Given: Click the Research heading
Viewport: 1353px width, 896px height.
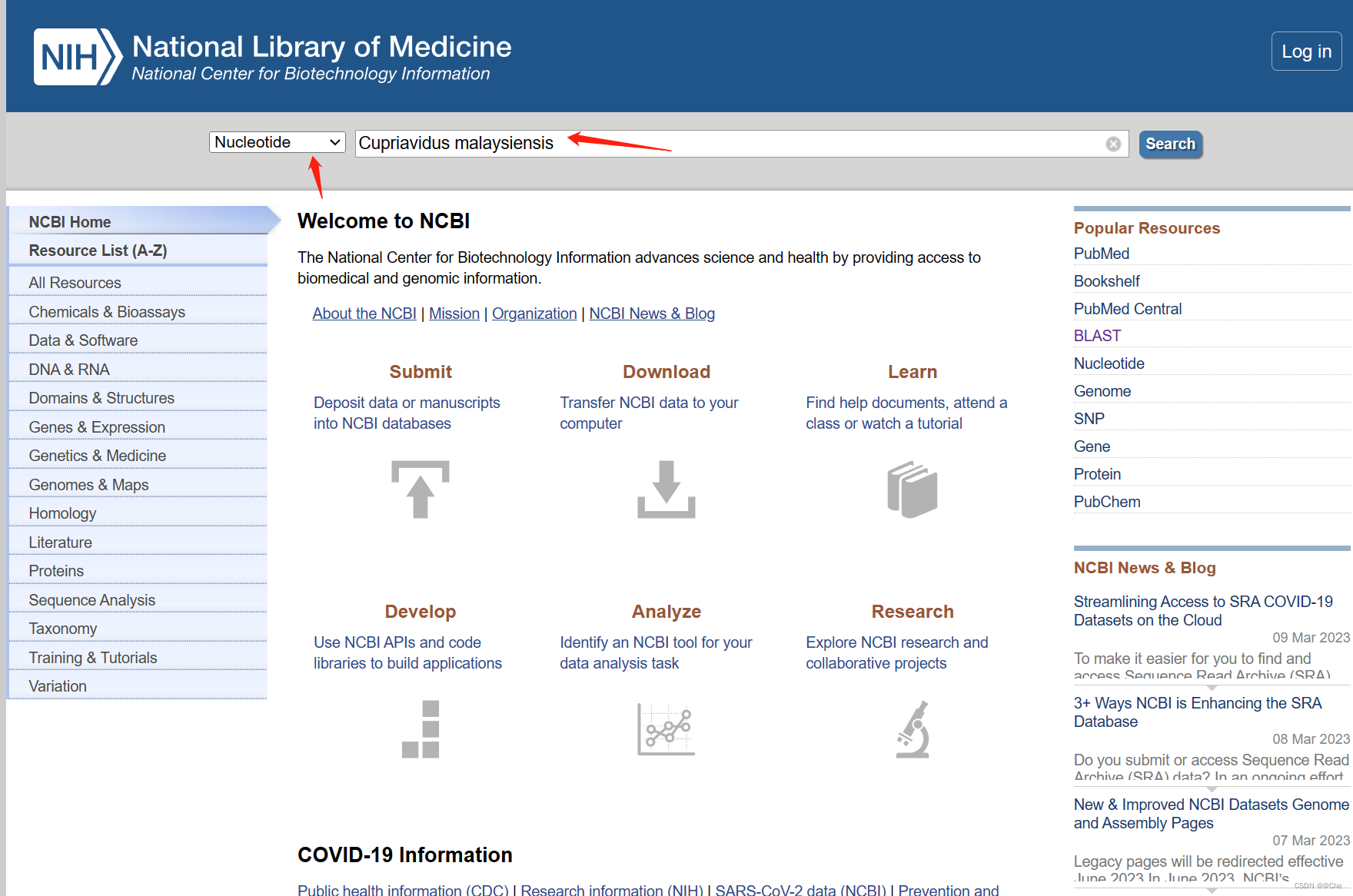Looking at the screenshot, I should pos(913,612).
